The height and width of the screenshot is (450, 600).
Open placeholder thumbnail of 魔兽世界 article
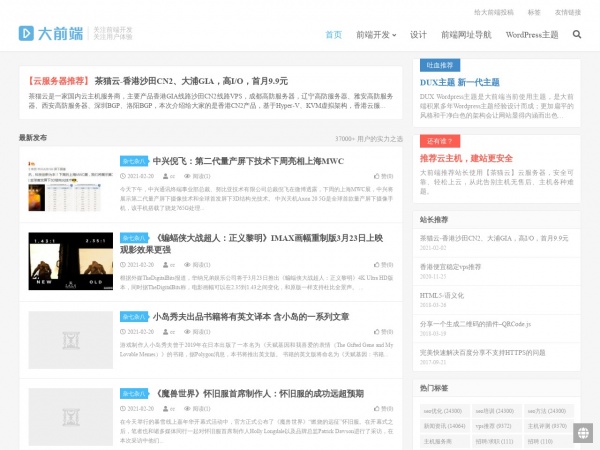click(70, 417)
